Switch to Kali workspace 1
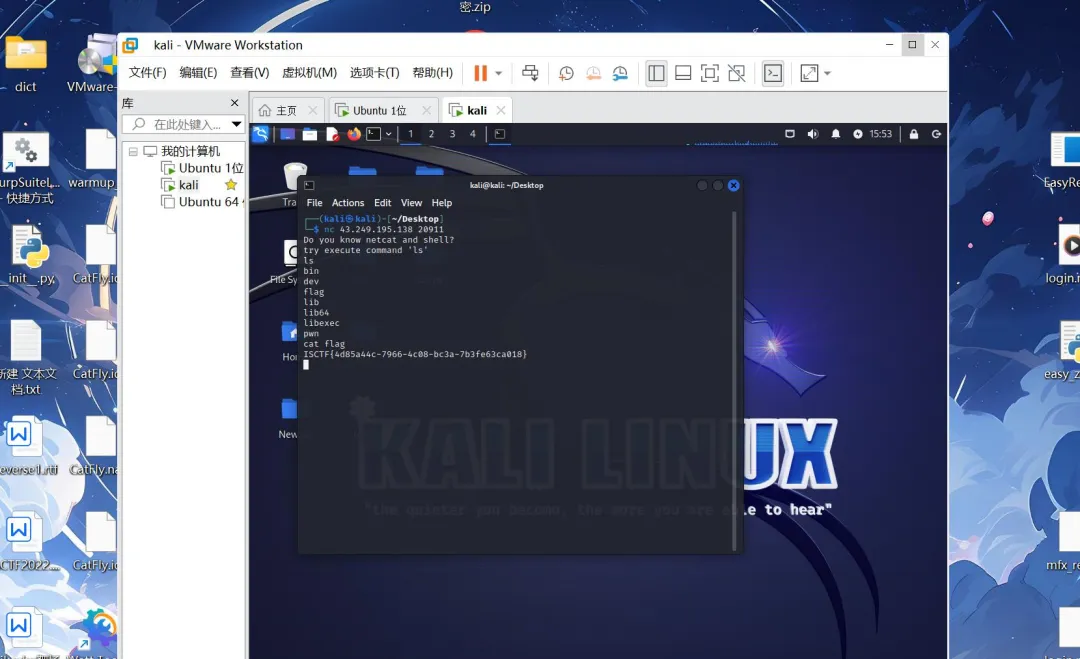This screenshot has width=1080, height=659. 411,134
